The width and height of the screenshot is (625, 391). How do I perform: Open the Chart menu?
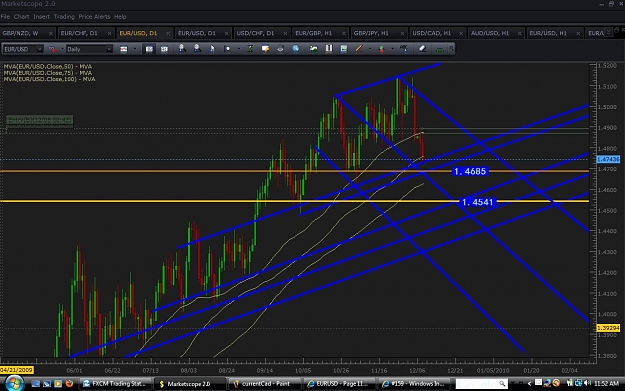tap(21, 17)
